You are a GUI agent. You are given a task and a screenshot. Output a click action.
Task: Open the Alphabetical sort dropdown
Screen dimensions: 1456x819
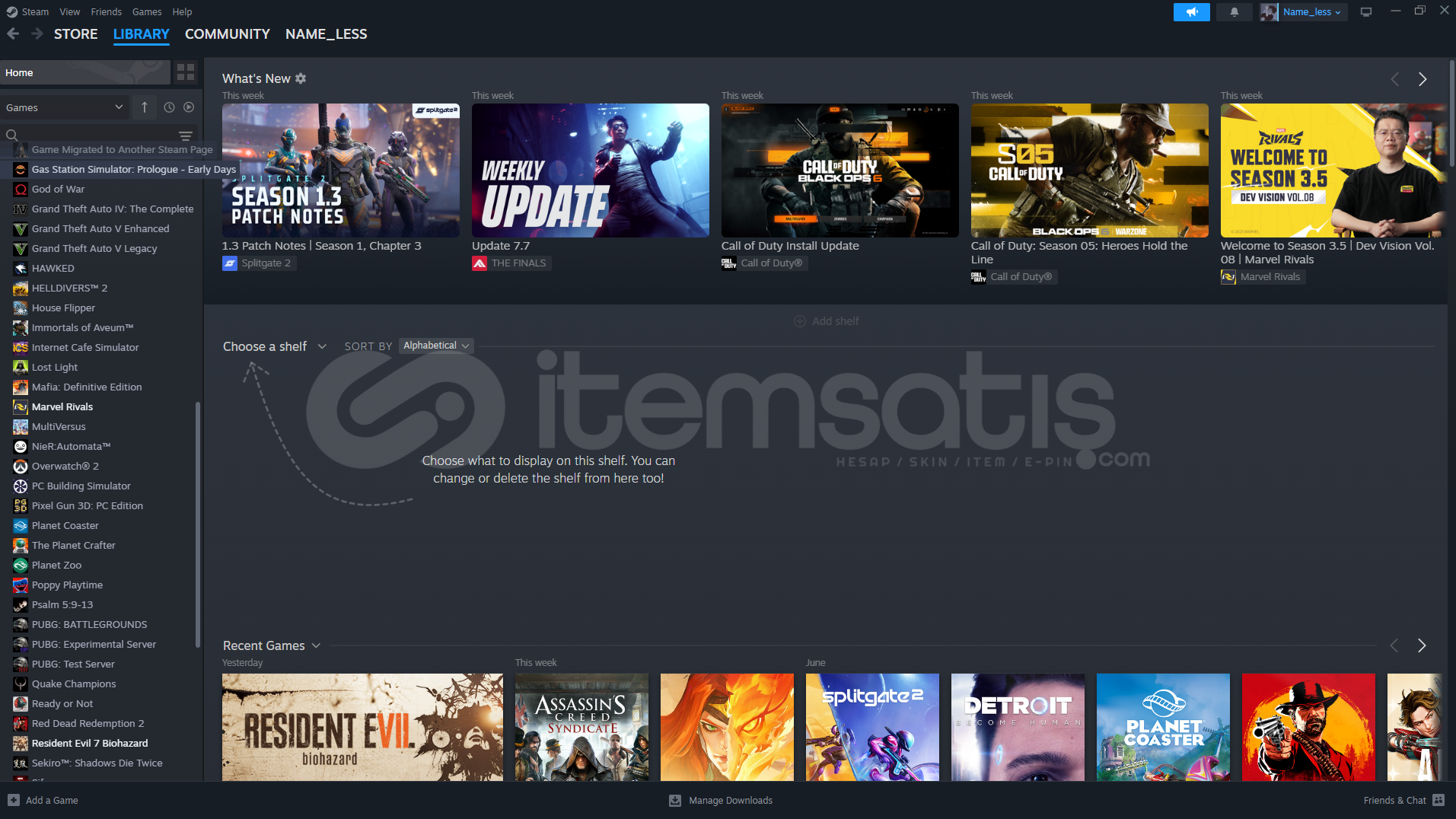click(x=436, y=346)
